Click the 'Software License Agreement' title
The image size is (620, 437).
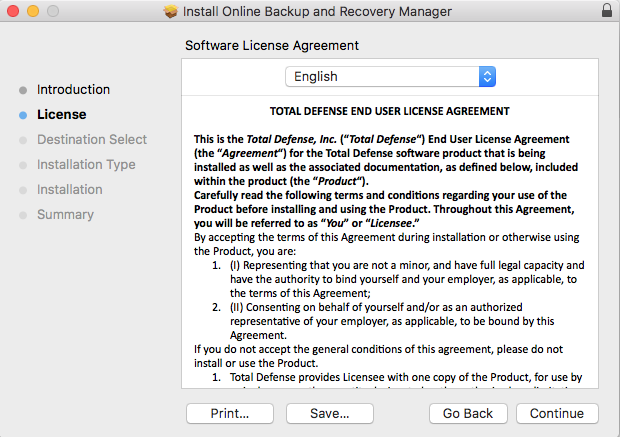point(272,45)
